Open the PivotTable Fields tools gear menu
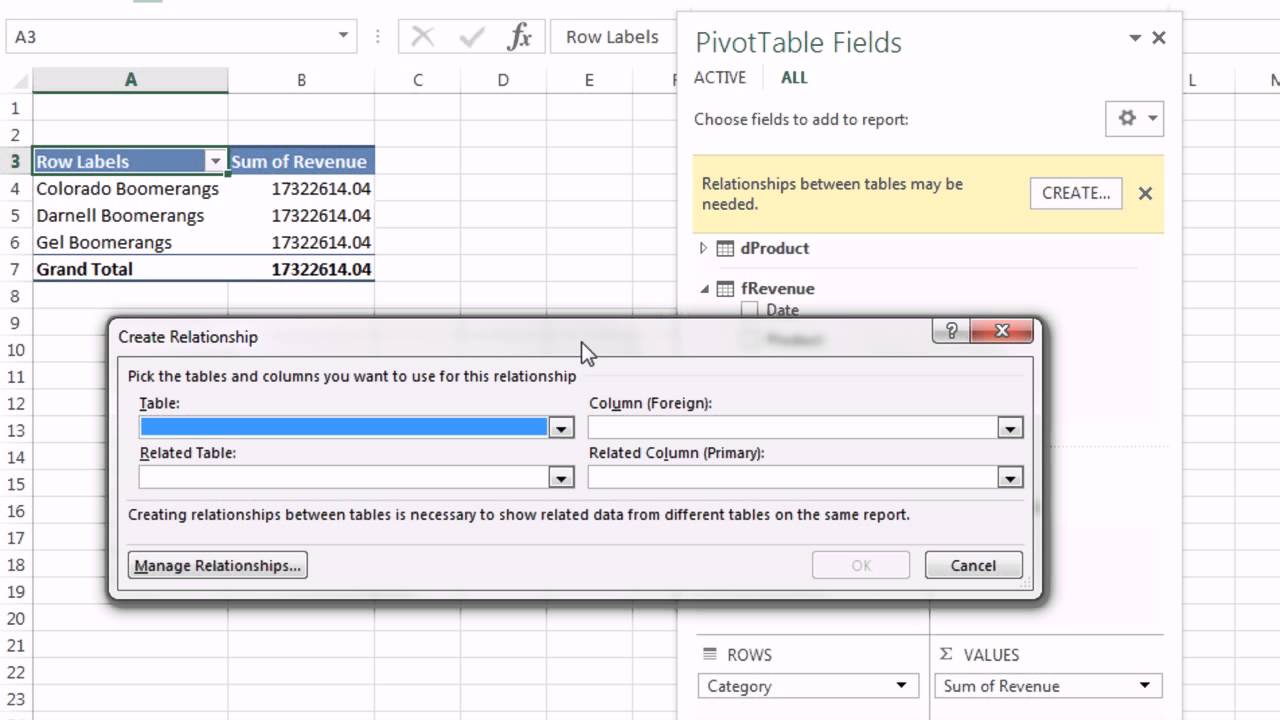Screen dimensions: 1280x720 point(1135,118)
